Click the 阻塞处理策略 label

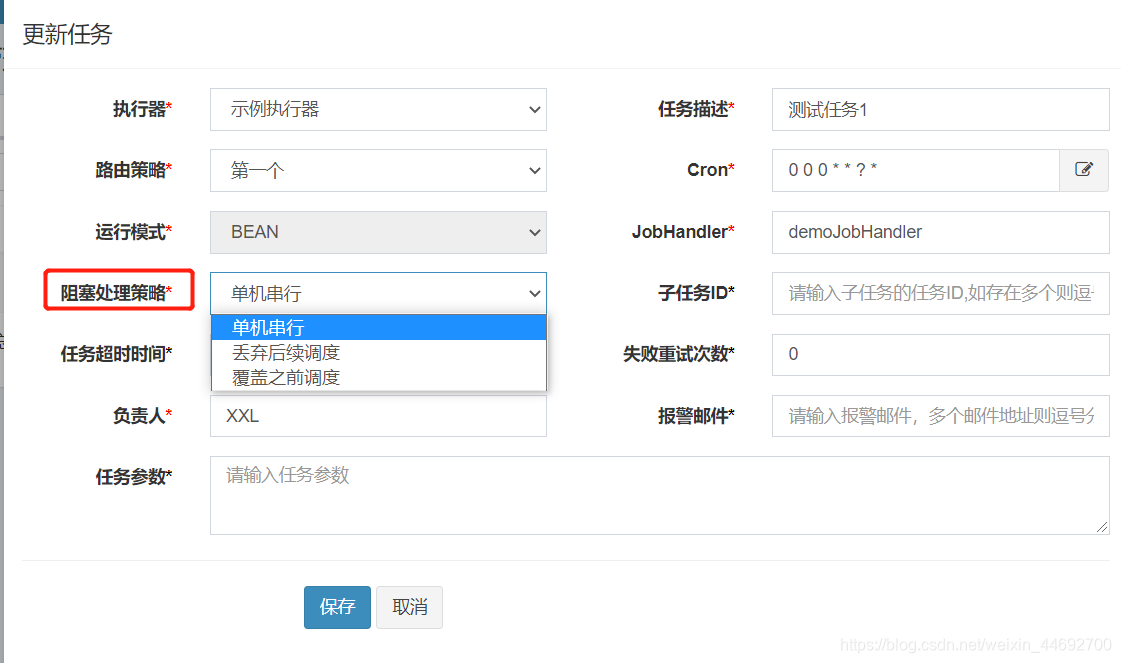(116, 293)
